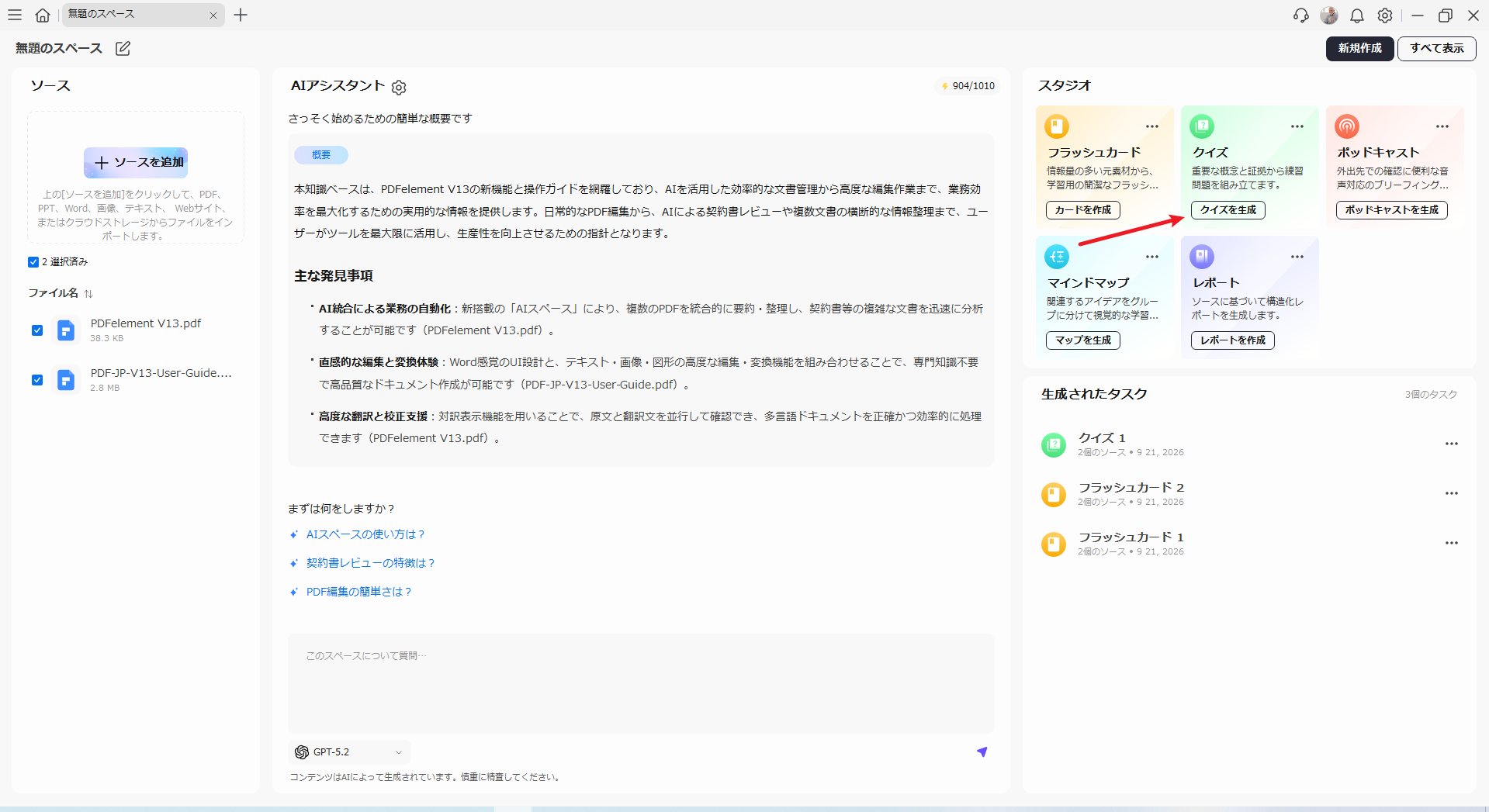Ask 'AIスペースの使い方は？' suggested question
This screenshot has width=1489, height=812.
[365, 534]
